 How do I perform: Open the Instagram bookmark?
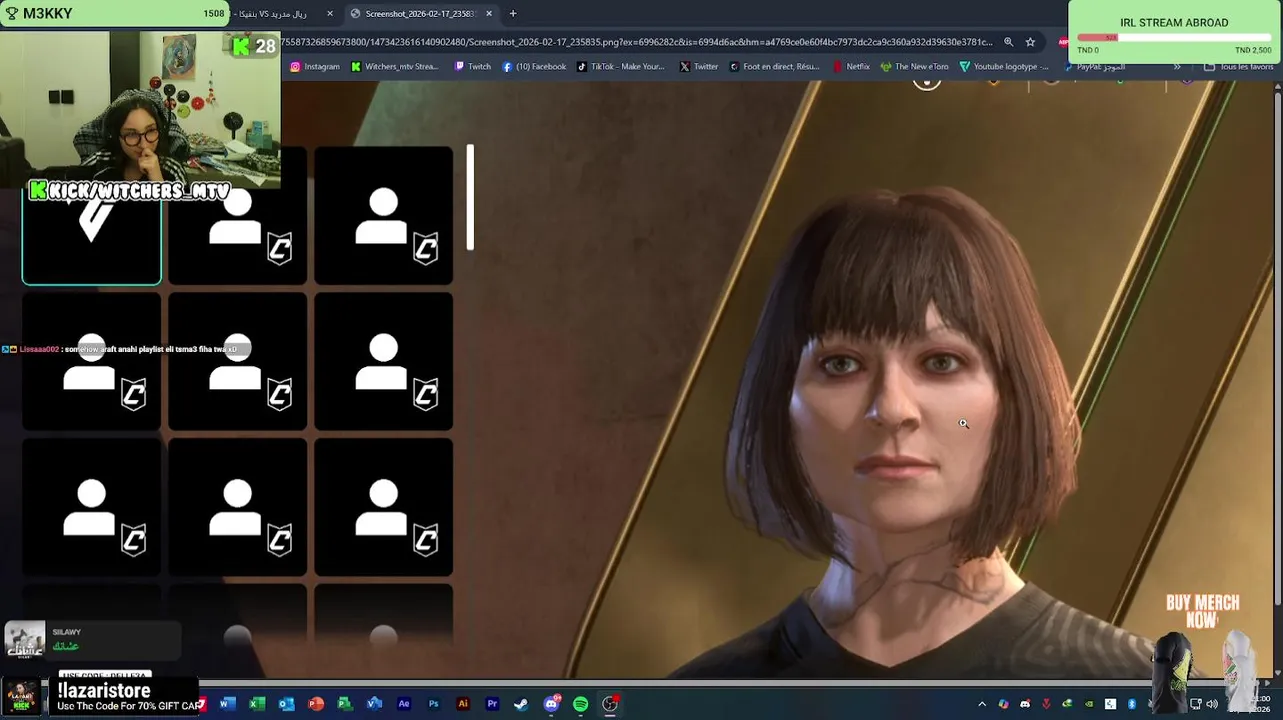click(x=315, y=67)
